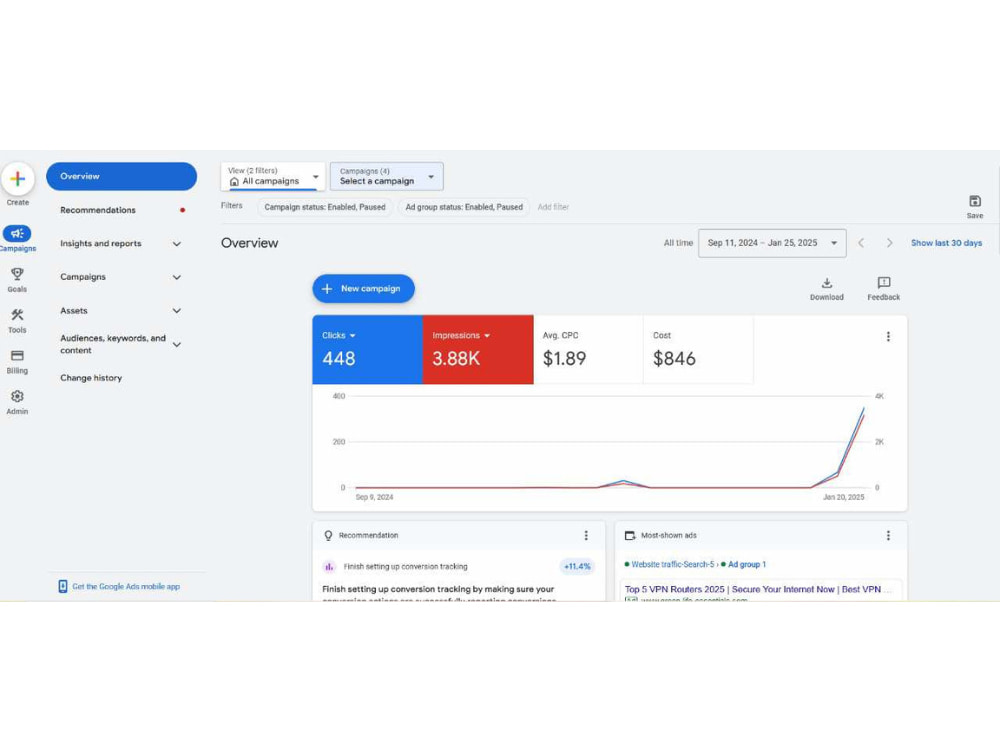
Task: Click the New campaign button
Action: coord(364,289)
